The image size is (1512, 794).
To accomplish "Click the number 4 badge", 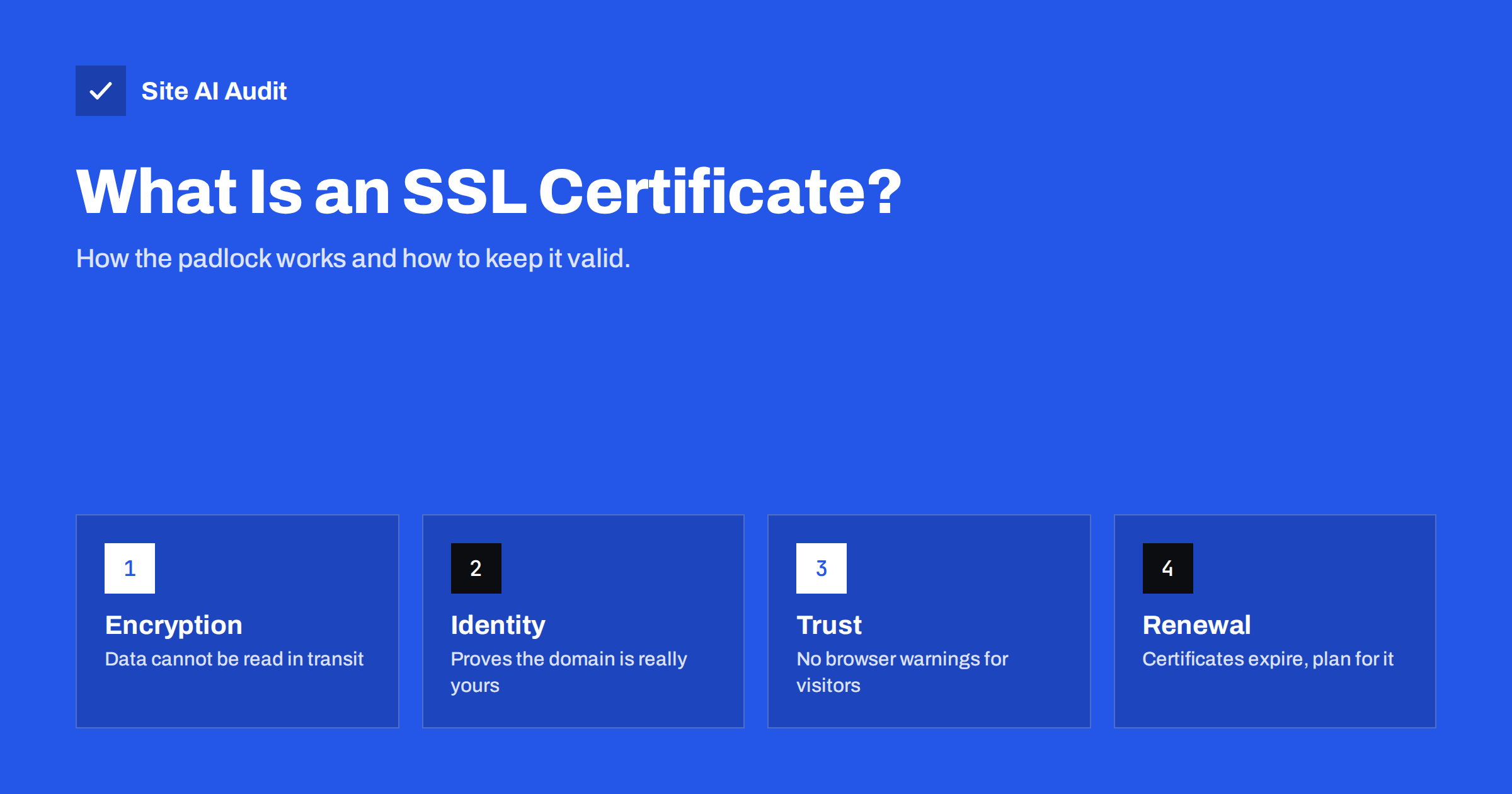I will tap(1168, 568).
